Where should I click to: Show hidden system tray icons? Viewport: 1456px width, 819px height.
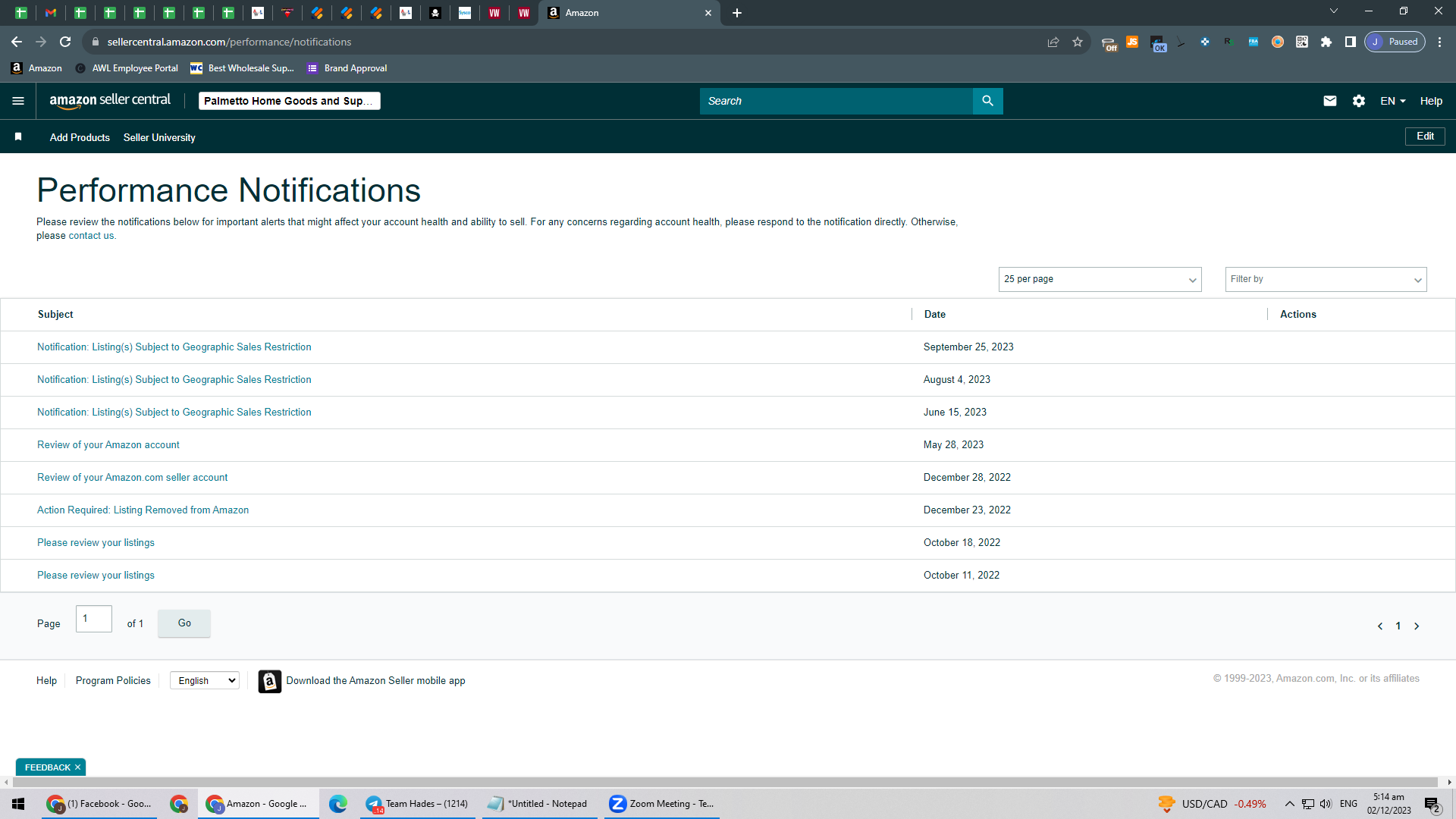(1289, 804)
